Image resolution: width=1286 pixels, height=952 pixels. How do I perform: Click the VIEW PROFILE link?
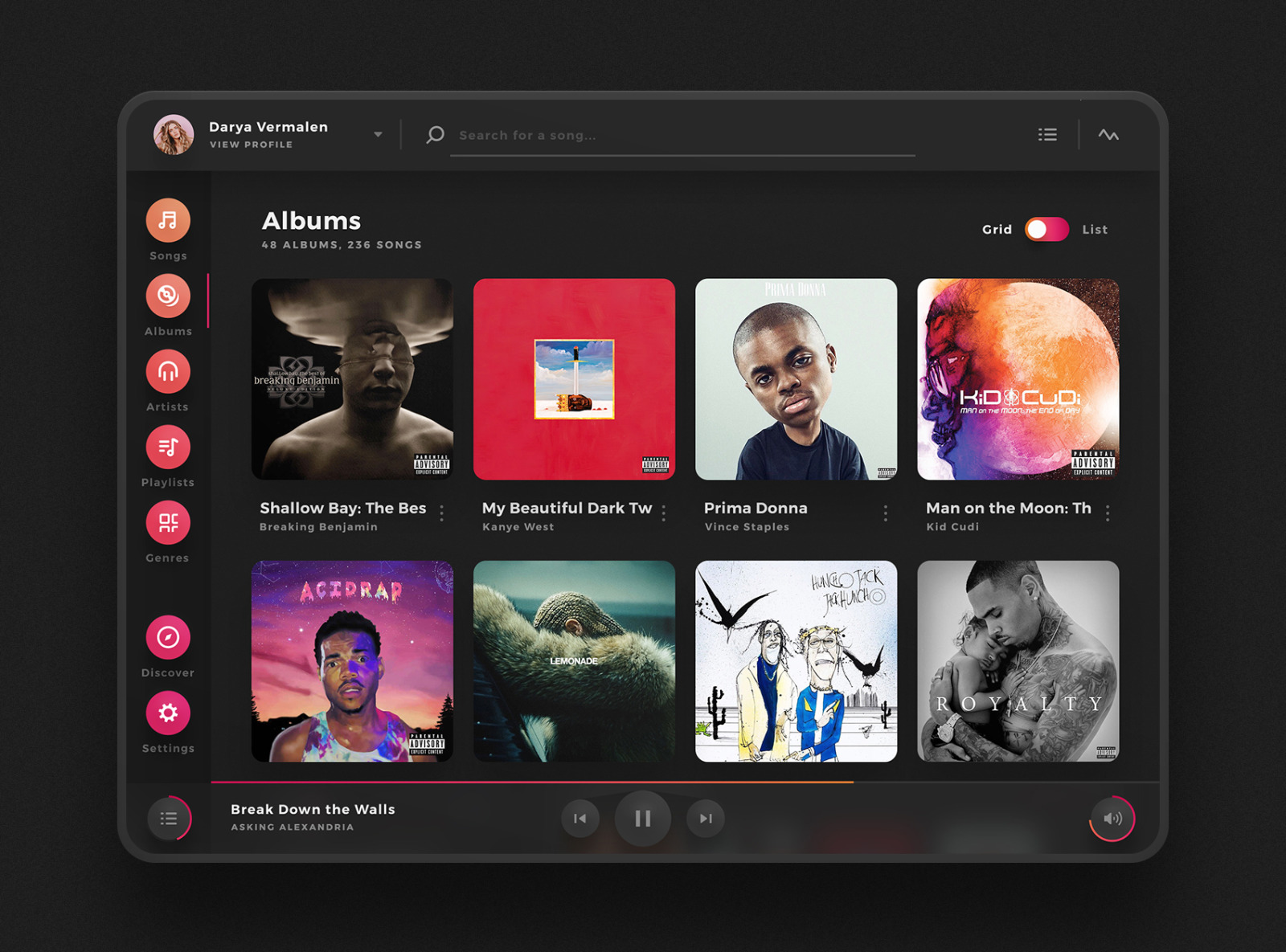click(251, 145)
